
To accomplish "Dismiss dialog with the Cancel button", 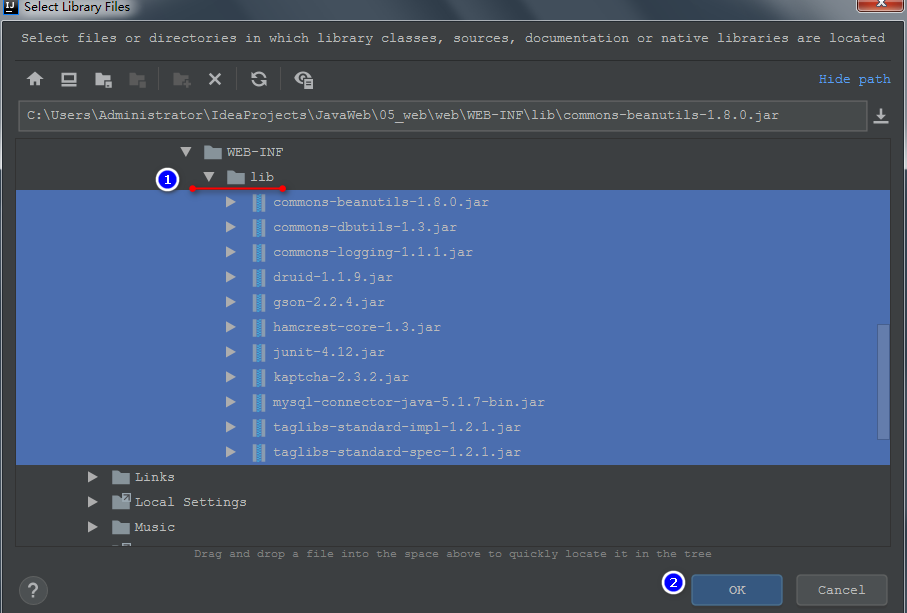I will (x=842, y=590).
